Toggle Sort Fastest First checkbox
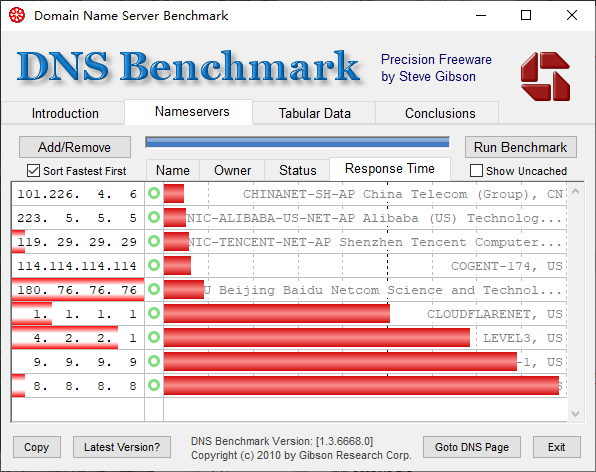Screen dimensions: 596x472 (x=33, y=171)
